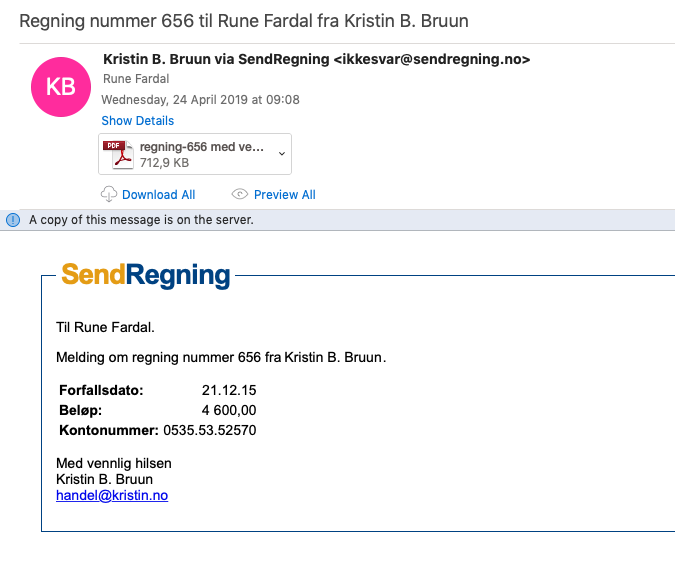Screen dimensions: 675x563
Task: Click the Preview All eye icon
Action: 240,194
